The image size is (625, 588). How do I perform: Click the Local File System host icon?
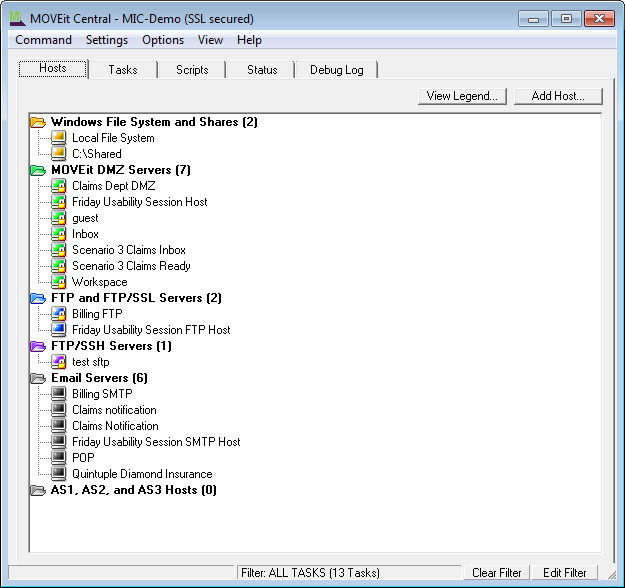coord(59,138)
